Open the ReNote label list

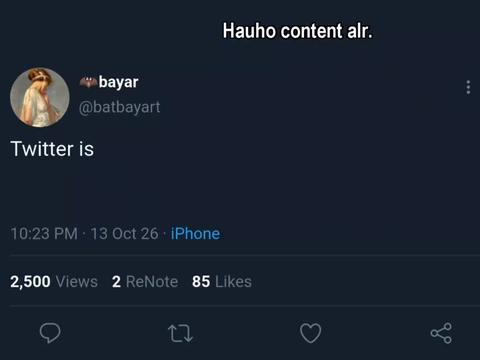coord(152,282)
